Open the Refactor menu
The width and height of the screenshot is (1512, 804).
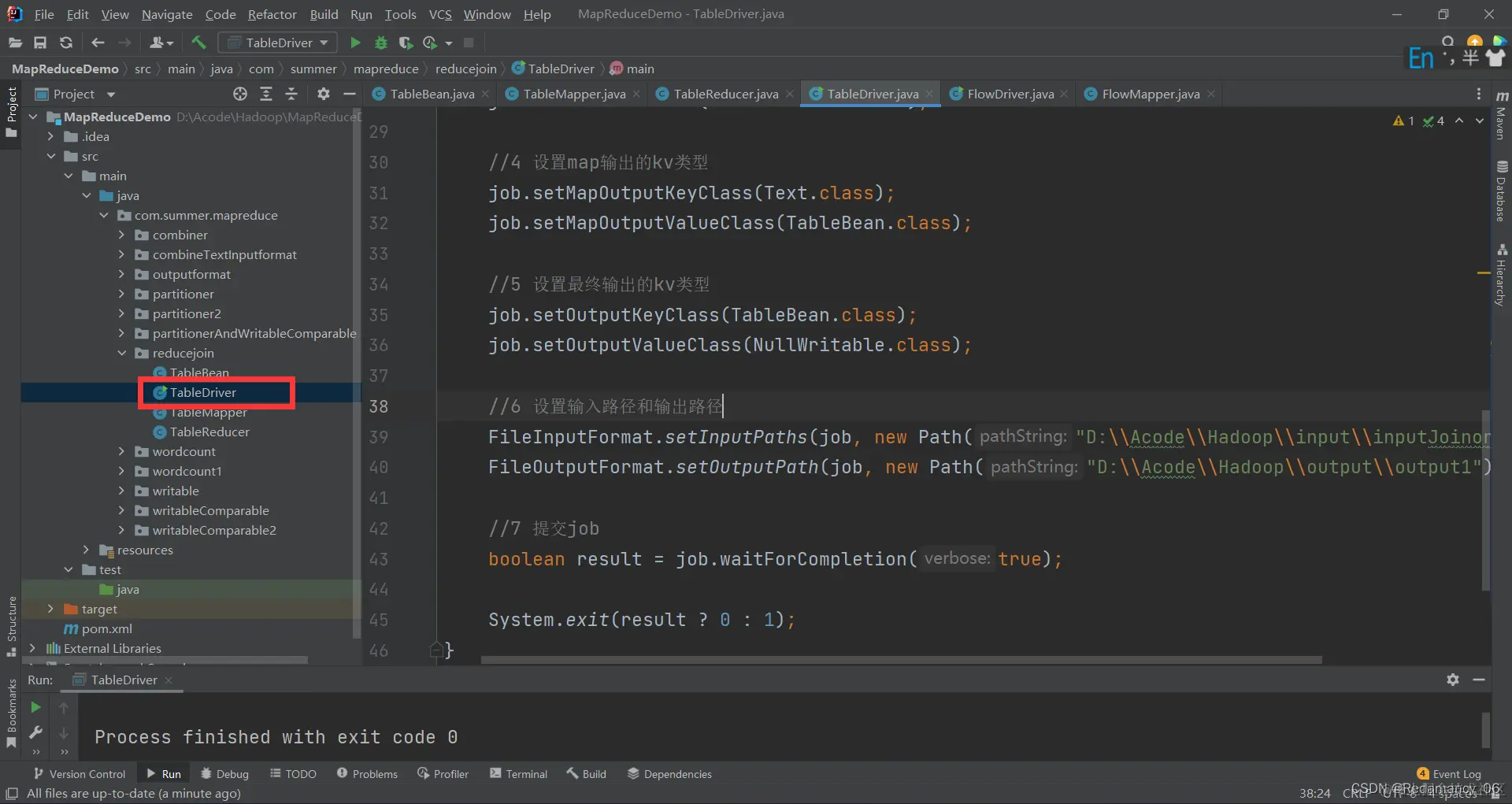(272, 14)
